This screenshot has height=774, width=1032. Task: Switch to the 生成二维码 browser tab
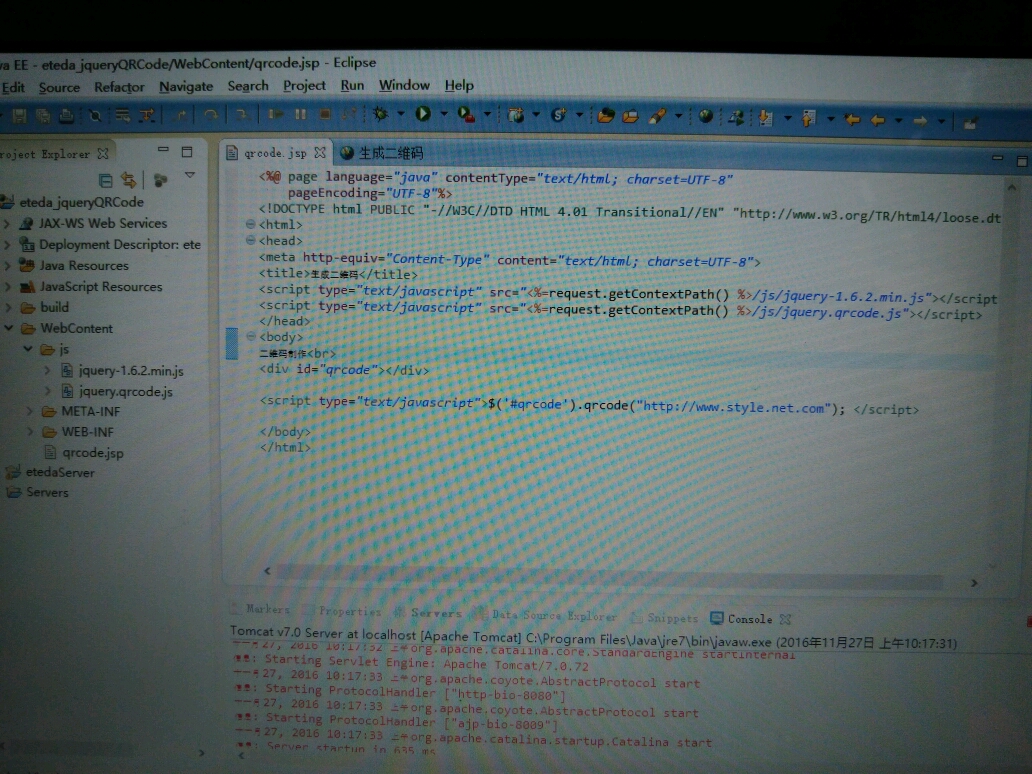click(382, 153)
